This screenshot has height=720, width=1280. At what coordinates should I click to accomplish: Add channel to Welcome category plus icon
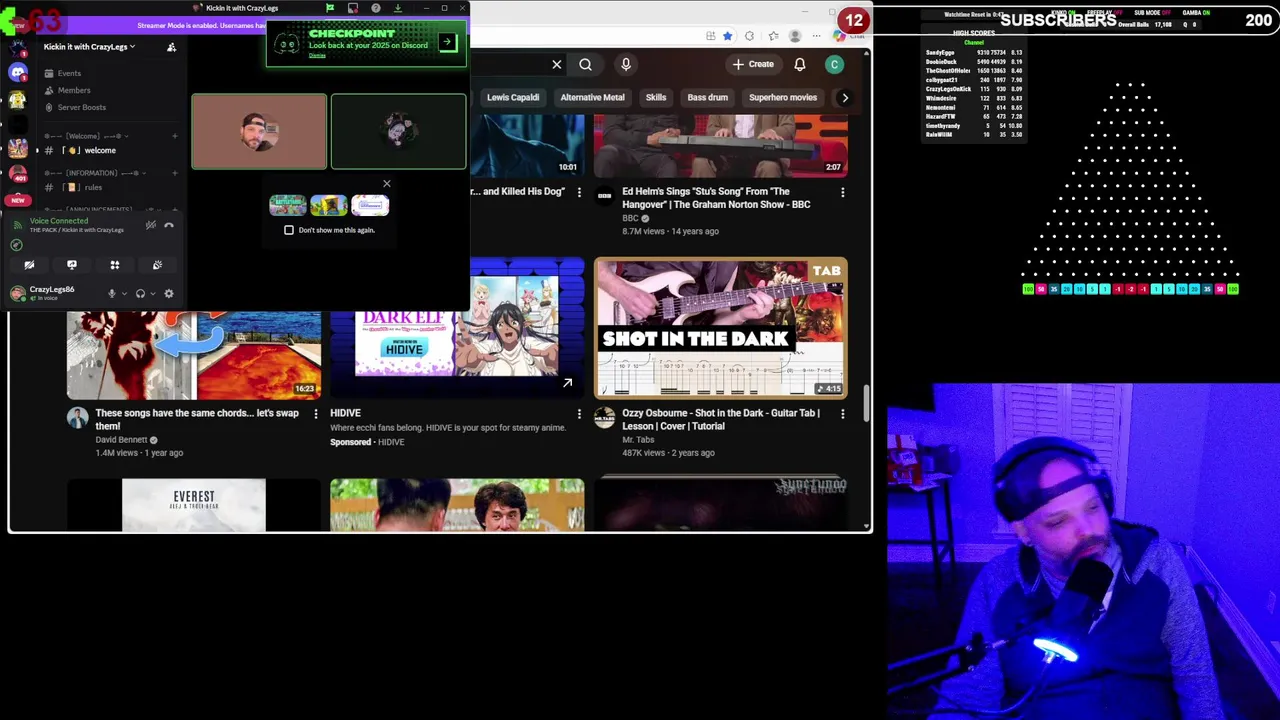174,136
